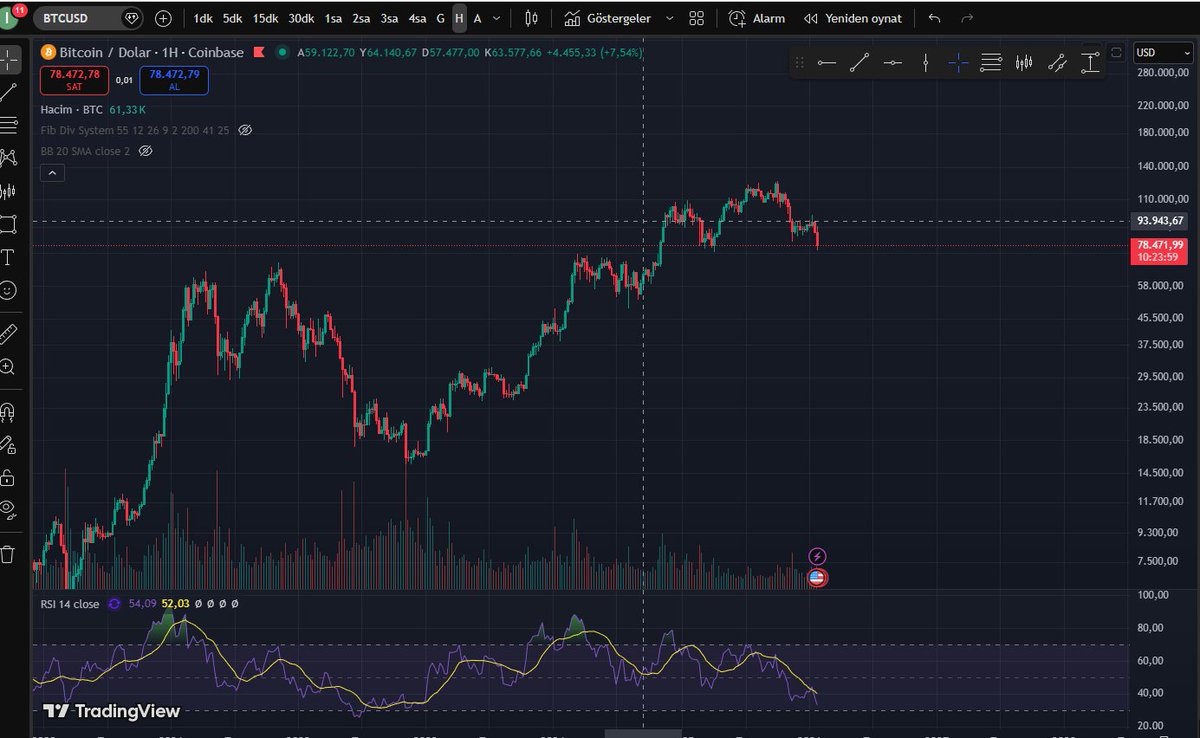Select the A monthly interval
1200x738 pixels.
(477, 18)
